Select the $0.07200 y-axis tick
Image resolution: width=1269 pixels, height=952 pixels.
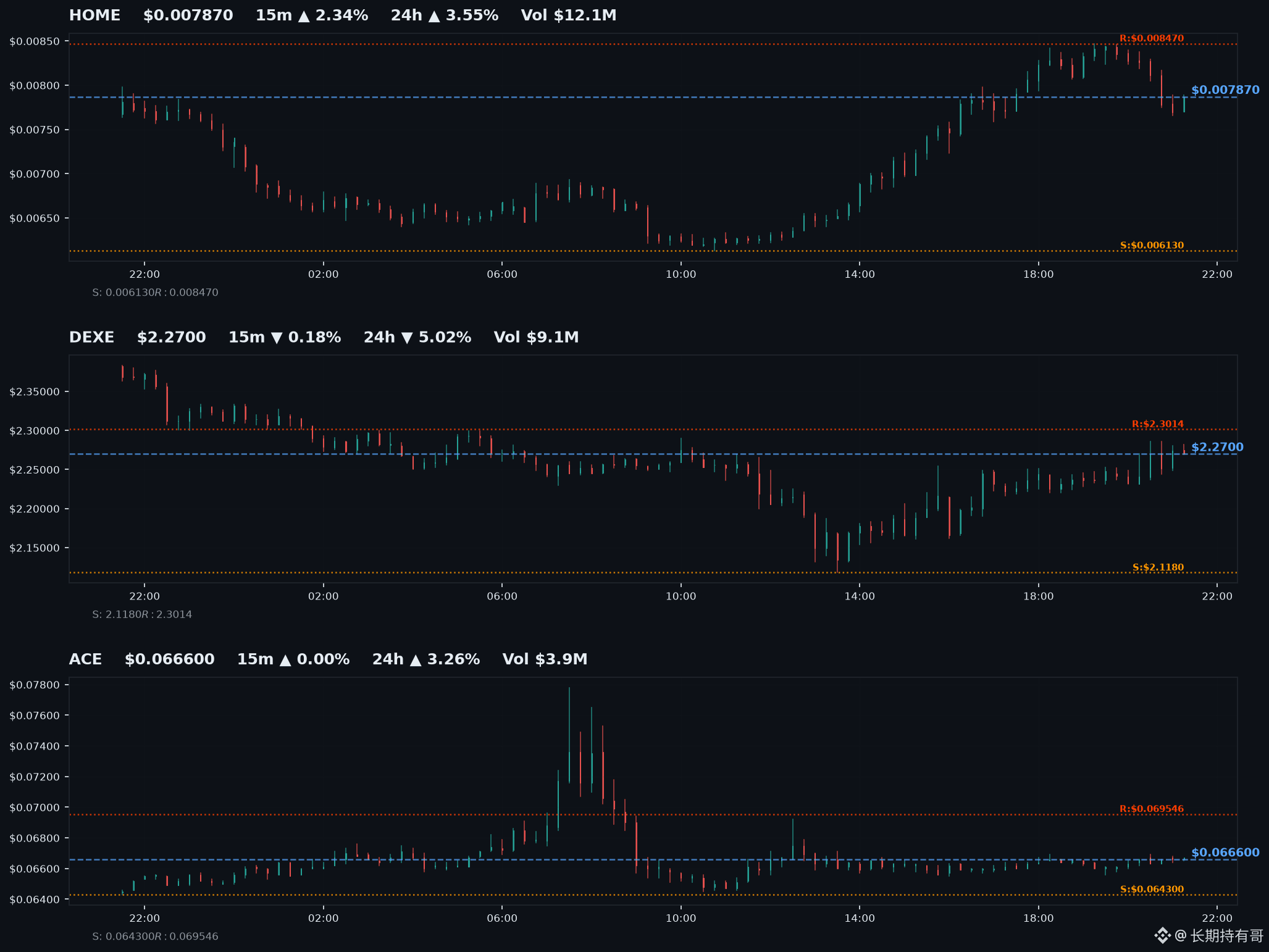[35, 777]
